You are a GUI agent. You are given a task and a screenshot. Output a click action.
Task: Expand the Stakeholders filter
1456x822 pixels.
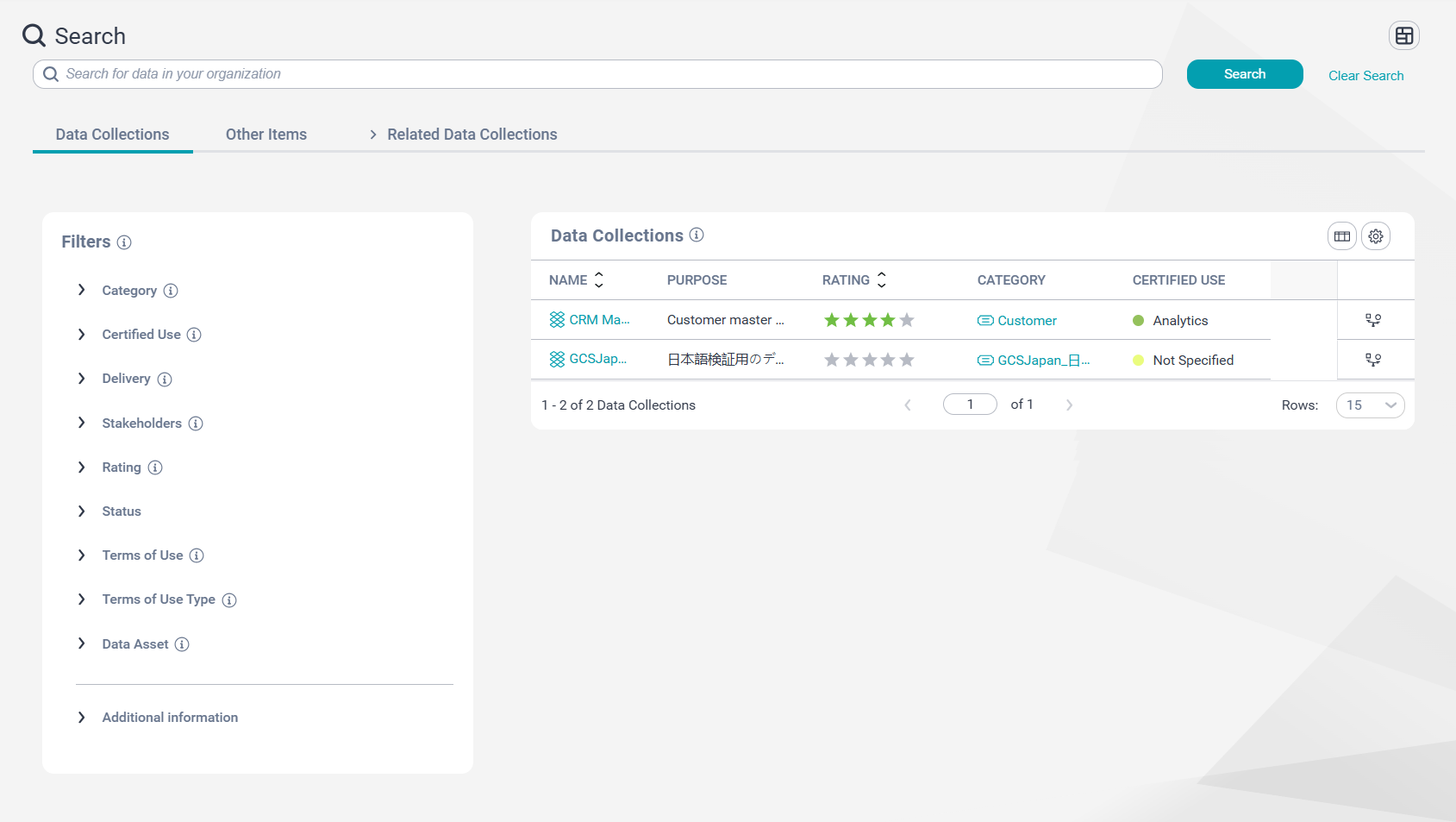(x=81, y=422)
